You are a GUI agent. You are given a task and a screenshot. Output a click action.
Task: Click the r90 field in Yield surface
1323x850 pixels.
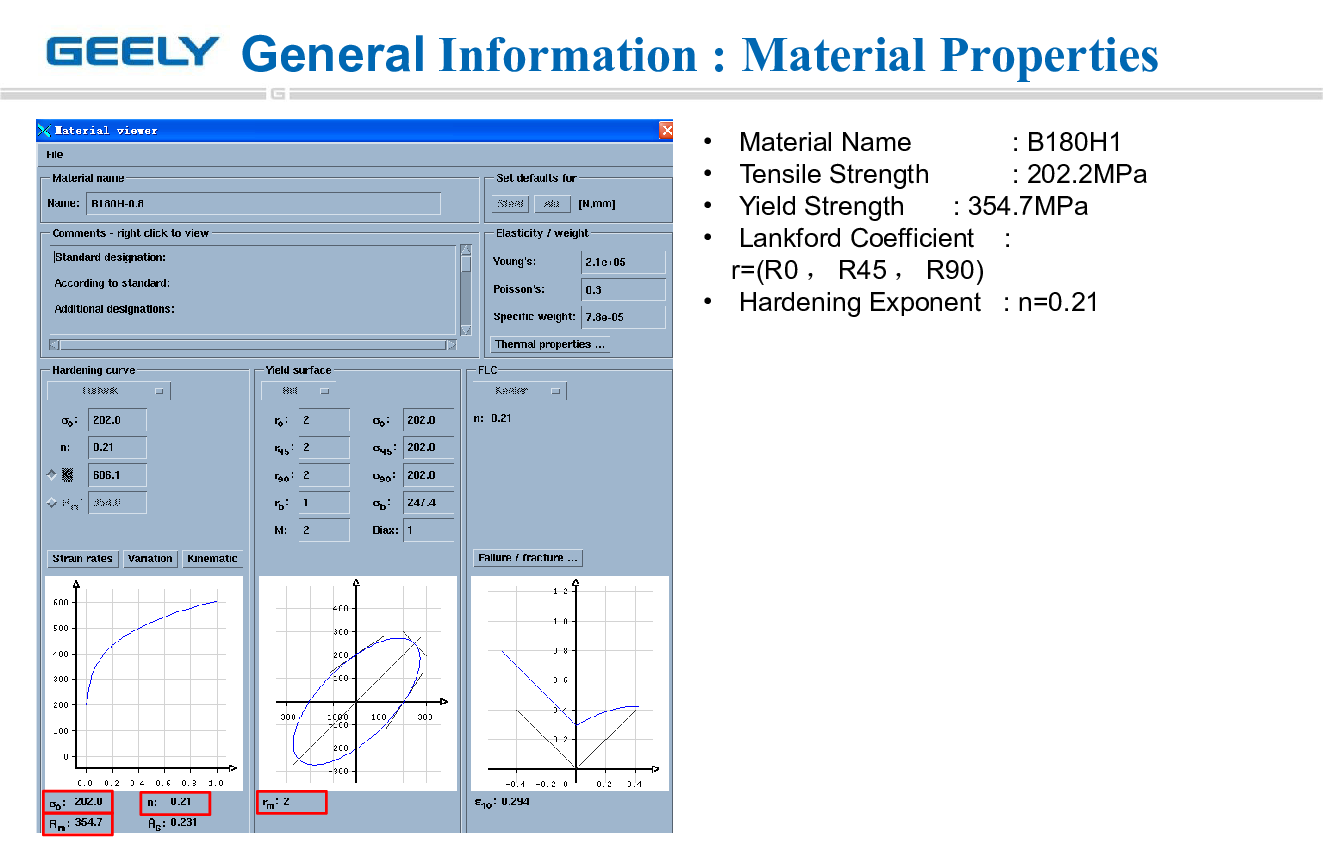coord(324,475)
